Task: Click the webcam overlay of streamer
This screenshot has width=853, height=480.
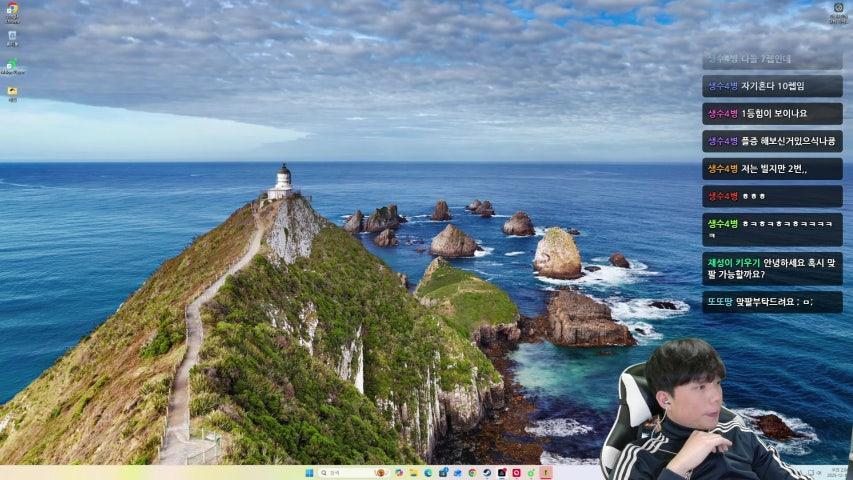Action: pyautogui.click(x=700, y=410)
